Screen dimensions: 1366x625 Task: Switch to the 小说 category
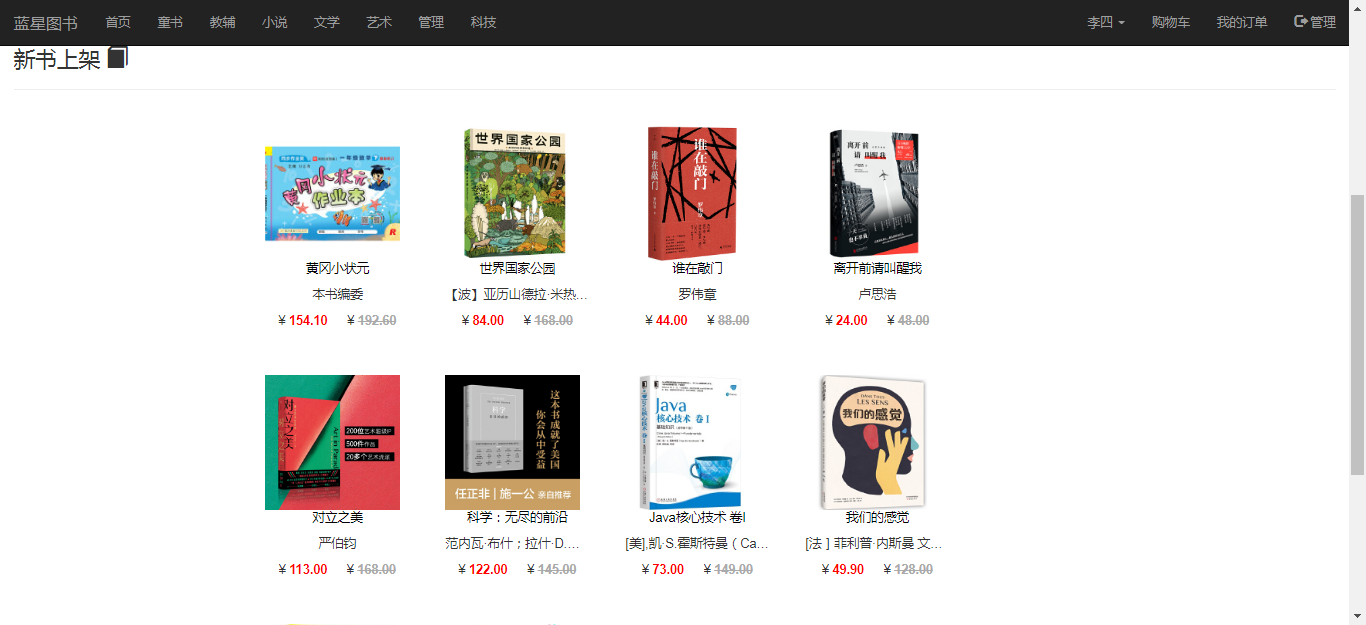275,22
